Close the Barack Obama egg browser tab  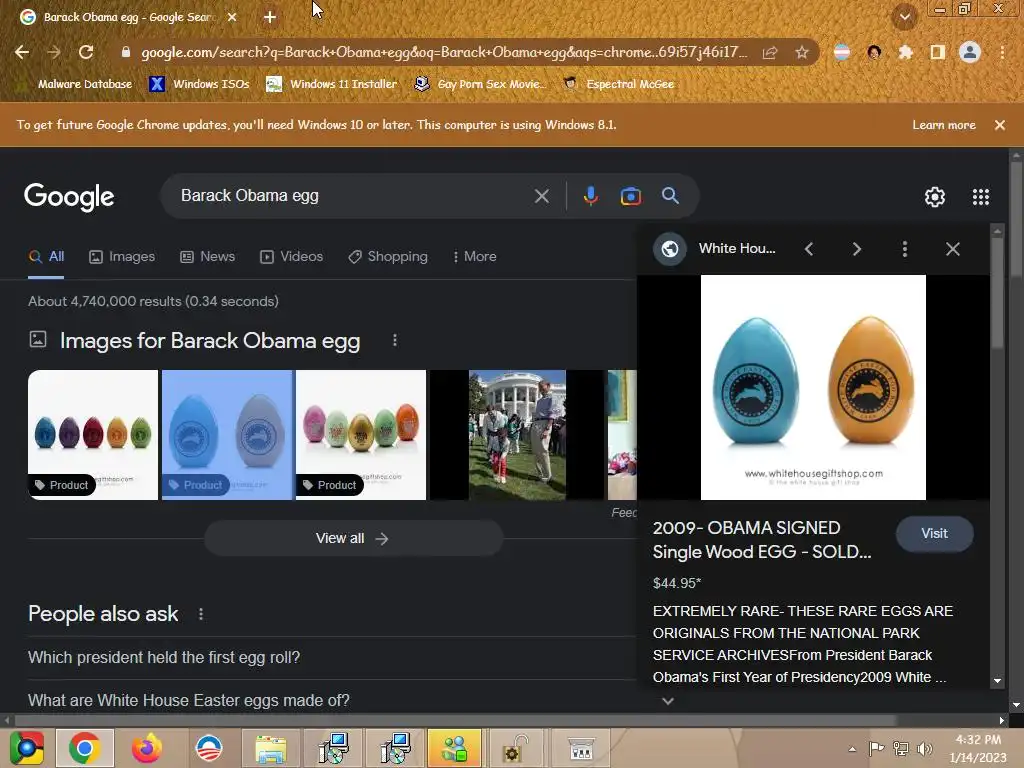(232, 18)
